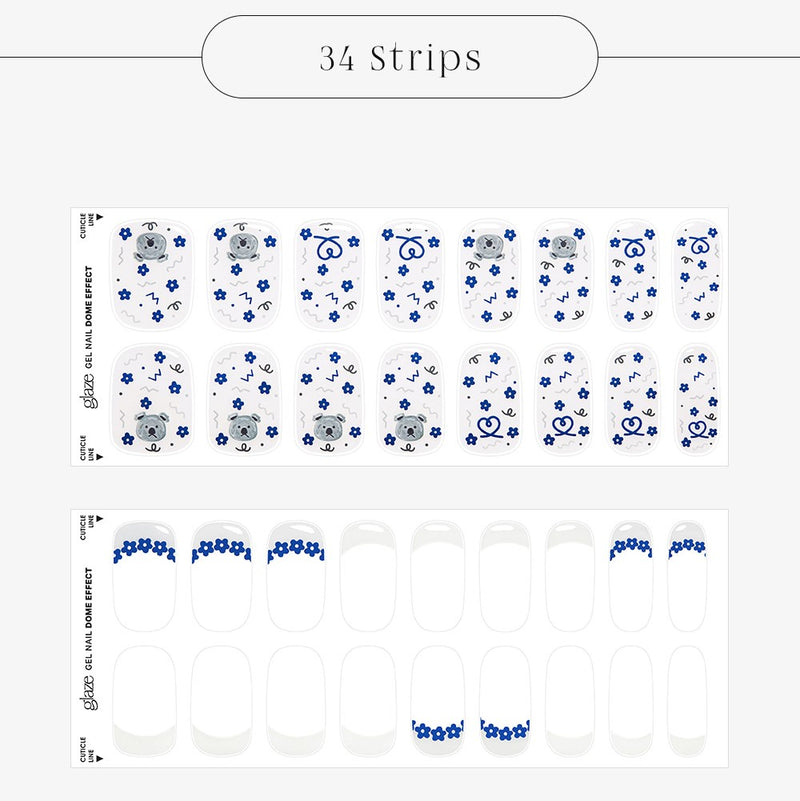
Task: Click the top cuticle line arrow on the upper sheet
Action: [100, 217]
